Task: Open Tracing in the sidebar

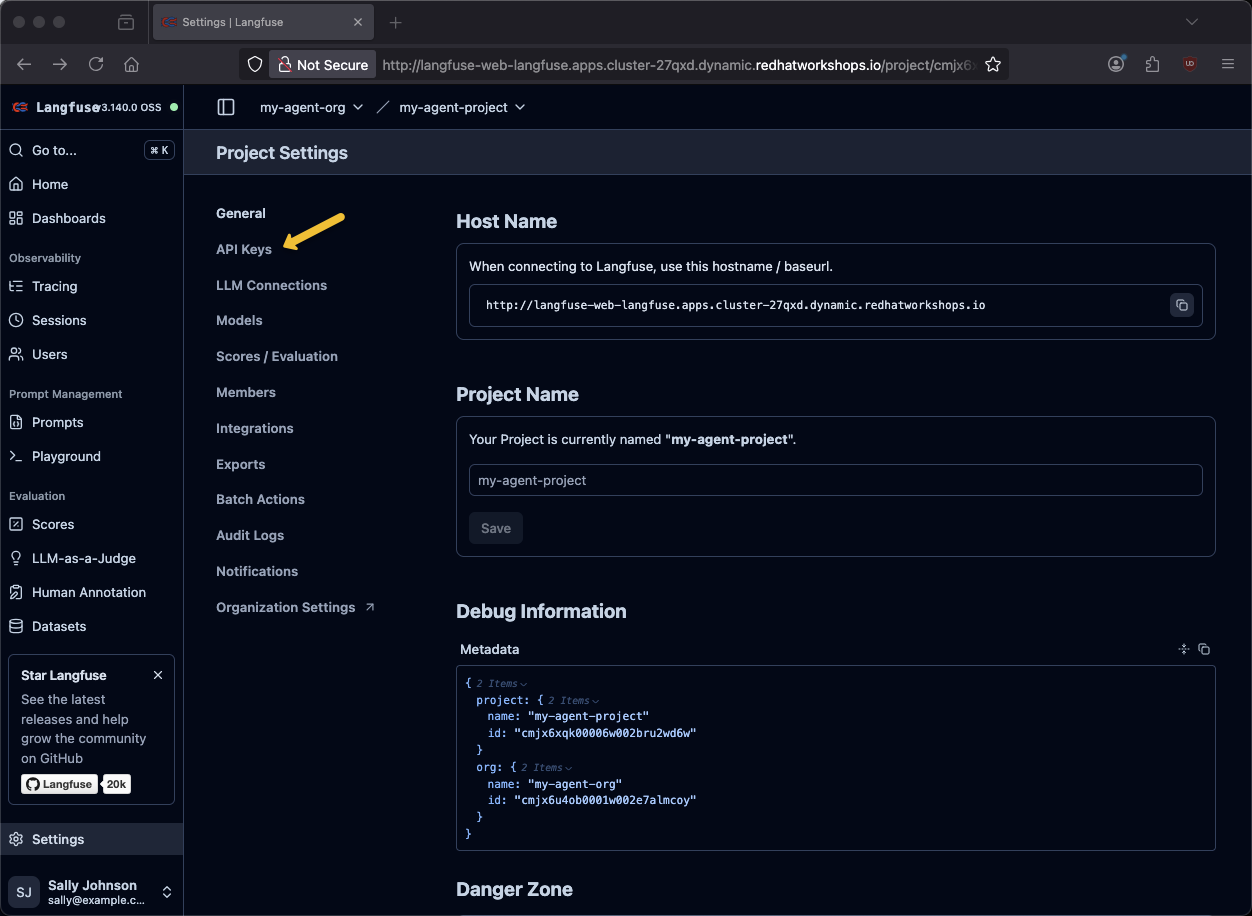Action: (54, 286)
